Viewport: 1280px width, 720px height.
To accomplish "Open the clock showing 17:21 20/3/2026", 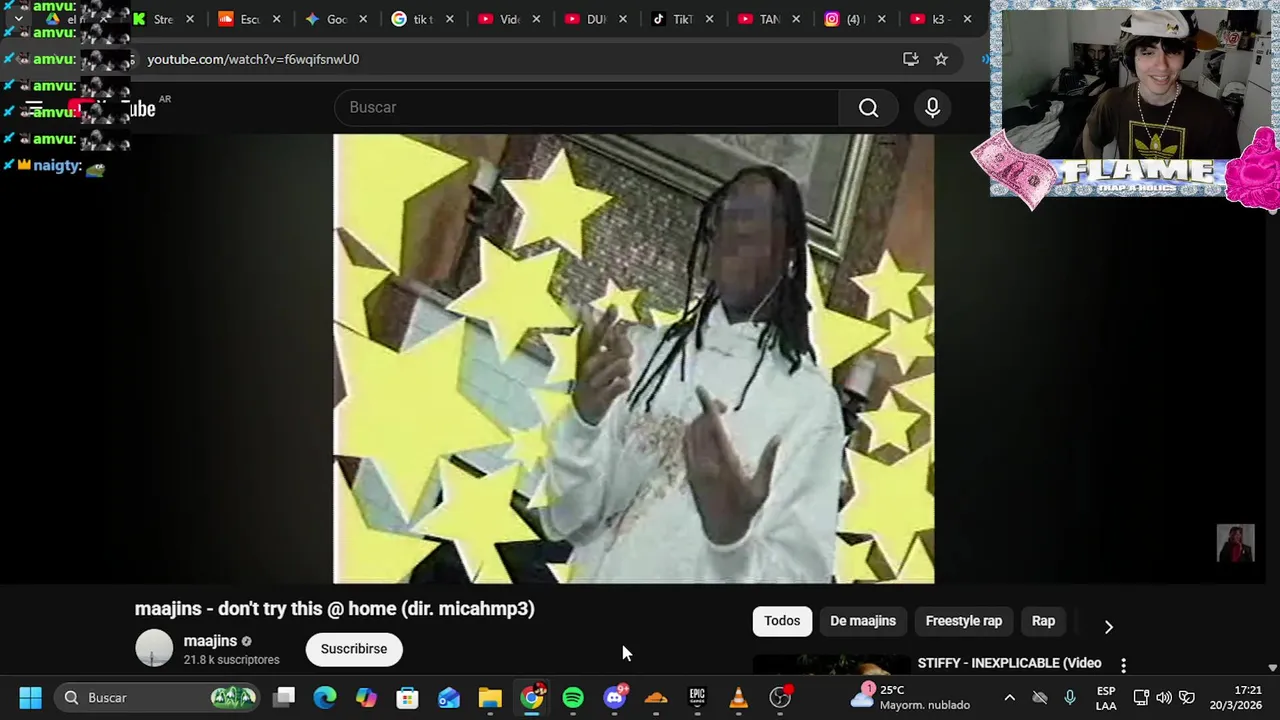I will 1235,697.
